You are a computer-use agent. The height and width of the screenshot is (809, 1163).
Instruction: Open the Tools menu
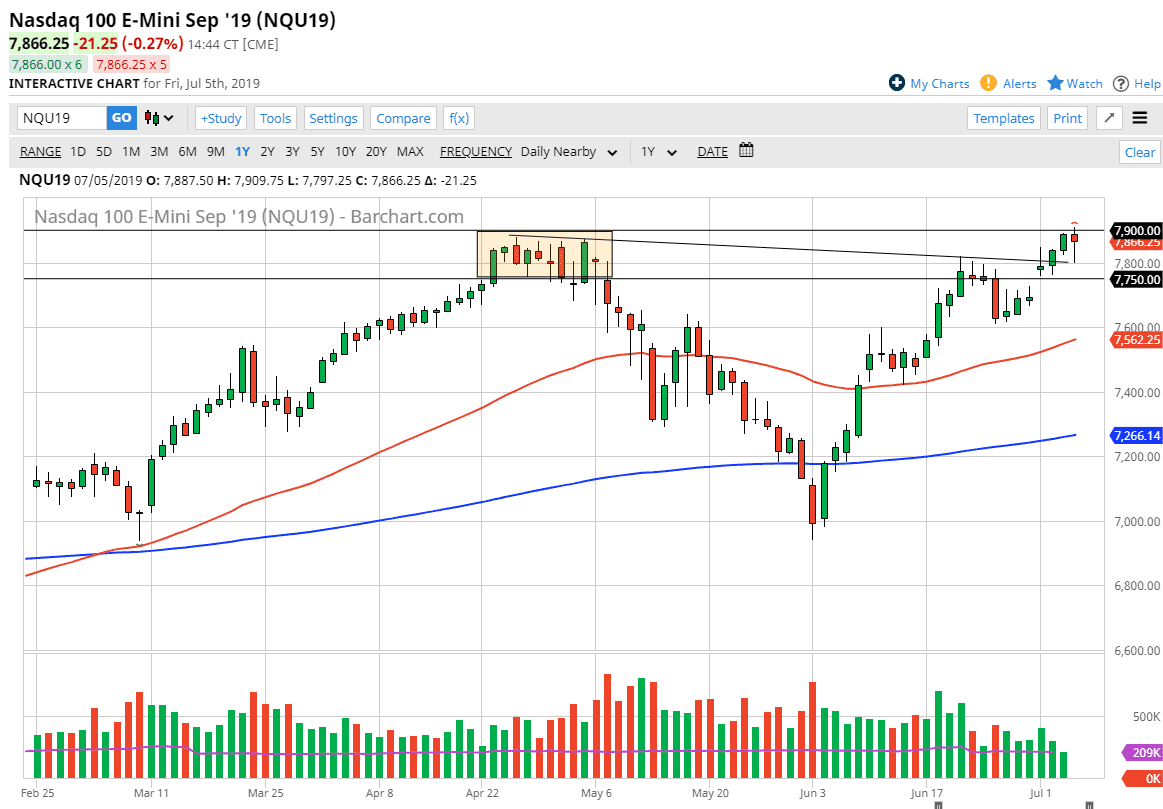point(275,118)
